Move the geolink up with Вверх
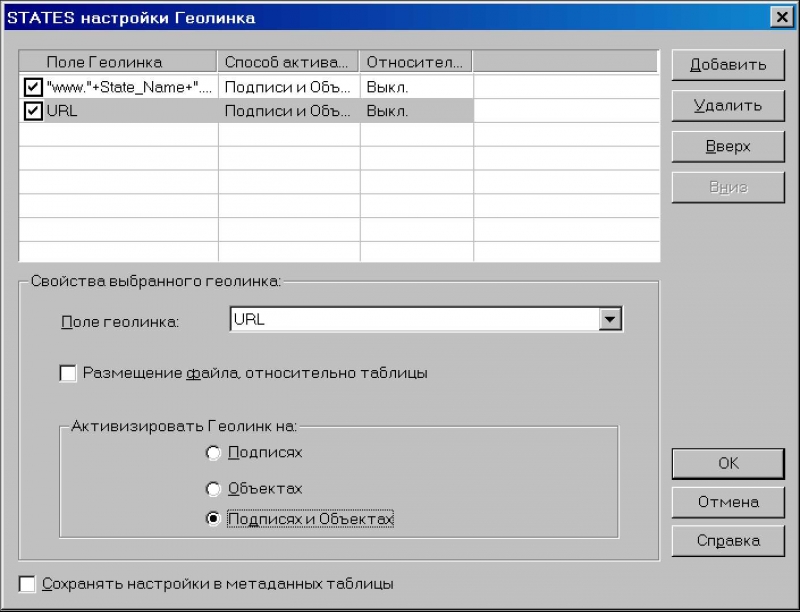This screenshot has height=612, width=800. 728,146
